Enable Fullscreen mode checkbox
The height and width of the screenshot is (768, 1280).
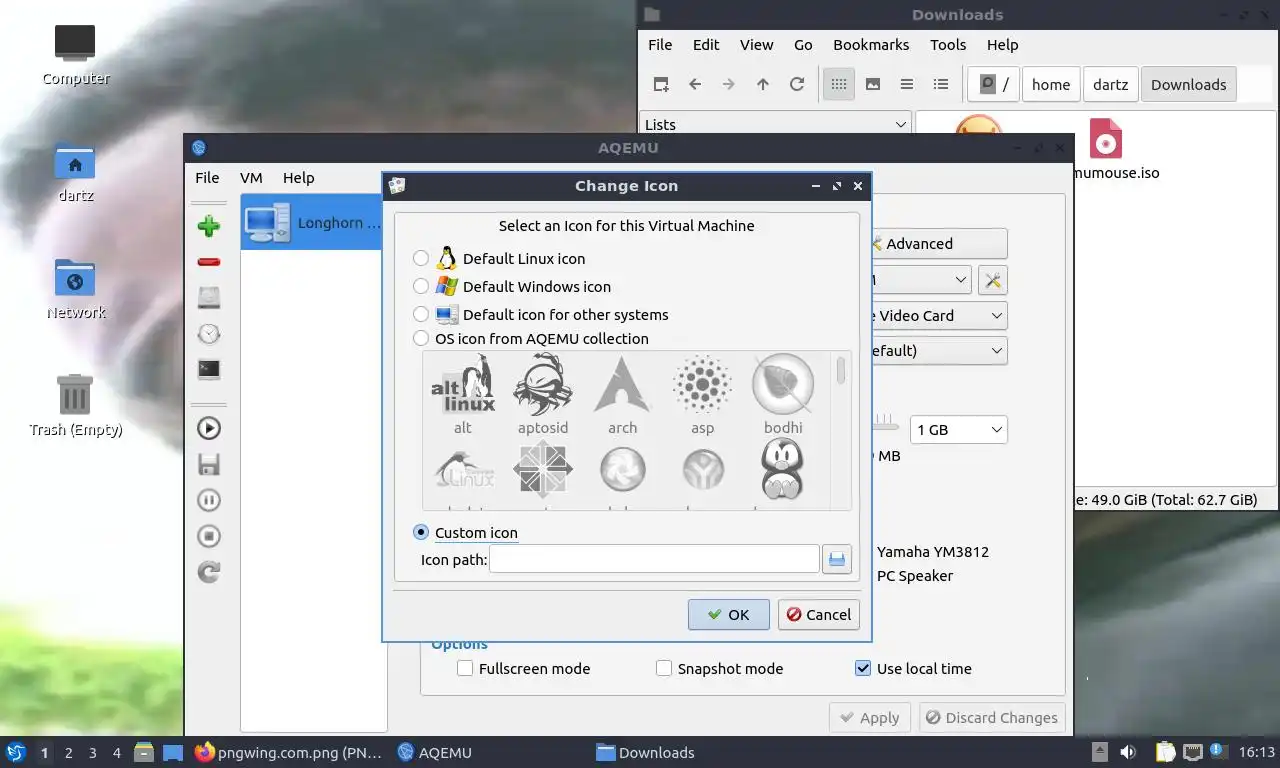[x=465, y=668]
